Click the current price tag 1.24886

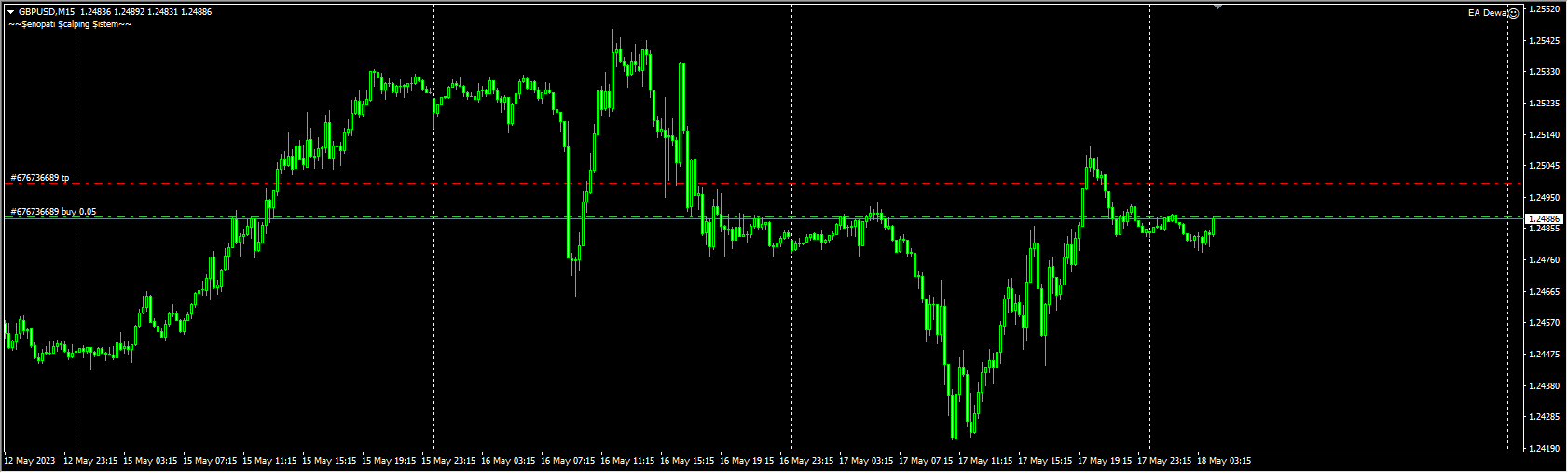1545,218
